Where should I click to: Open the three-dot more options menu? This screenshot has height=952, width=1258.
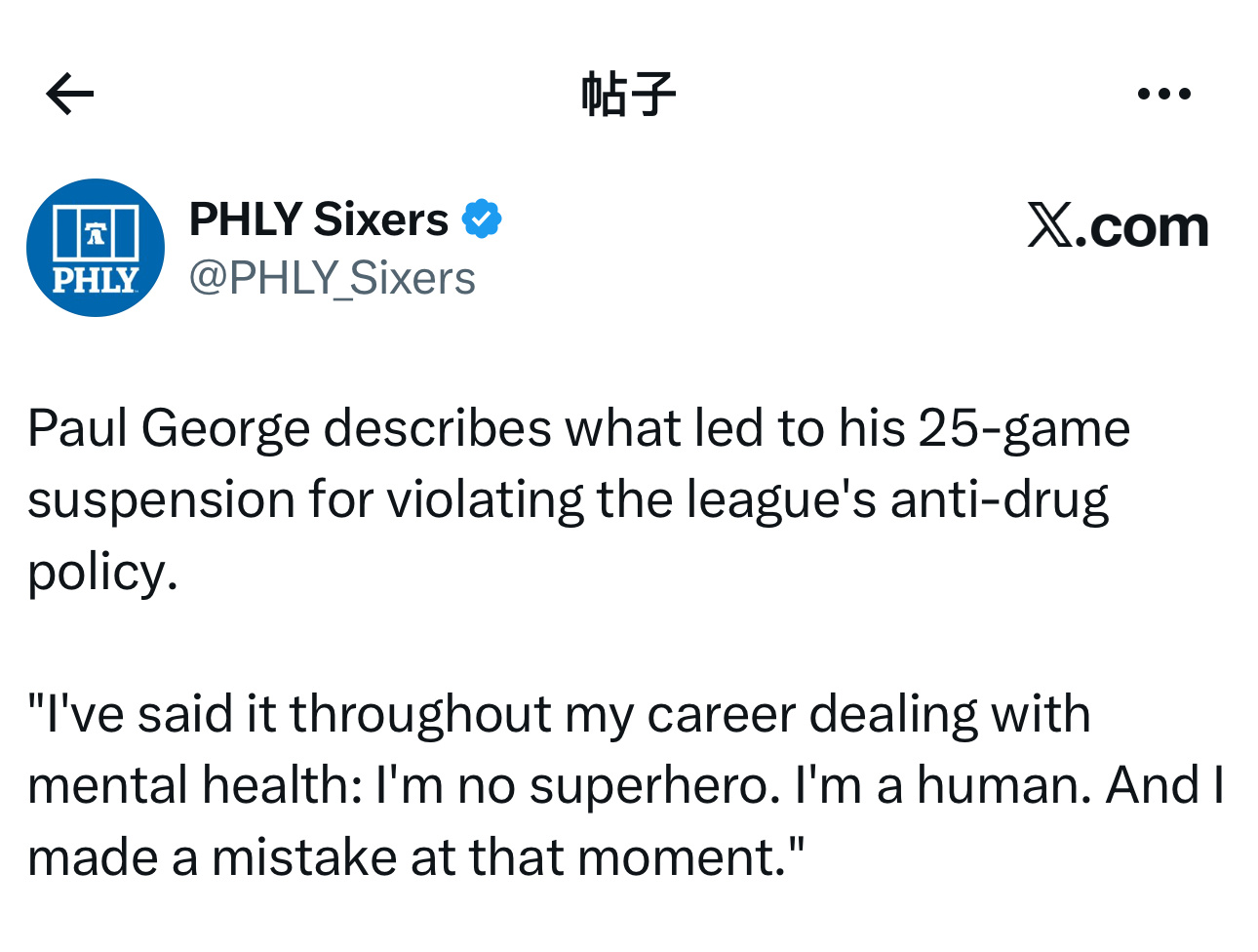[x=1163, y=94]
